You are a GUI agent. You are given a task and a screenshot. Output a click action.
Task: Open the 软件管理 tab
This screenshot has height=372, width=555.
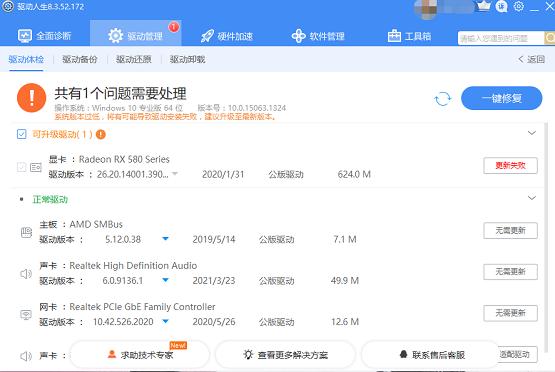[x=318, y=36]
